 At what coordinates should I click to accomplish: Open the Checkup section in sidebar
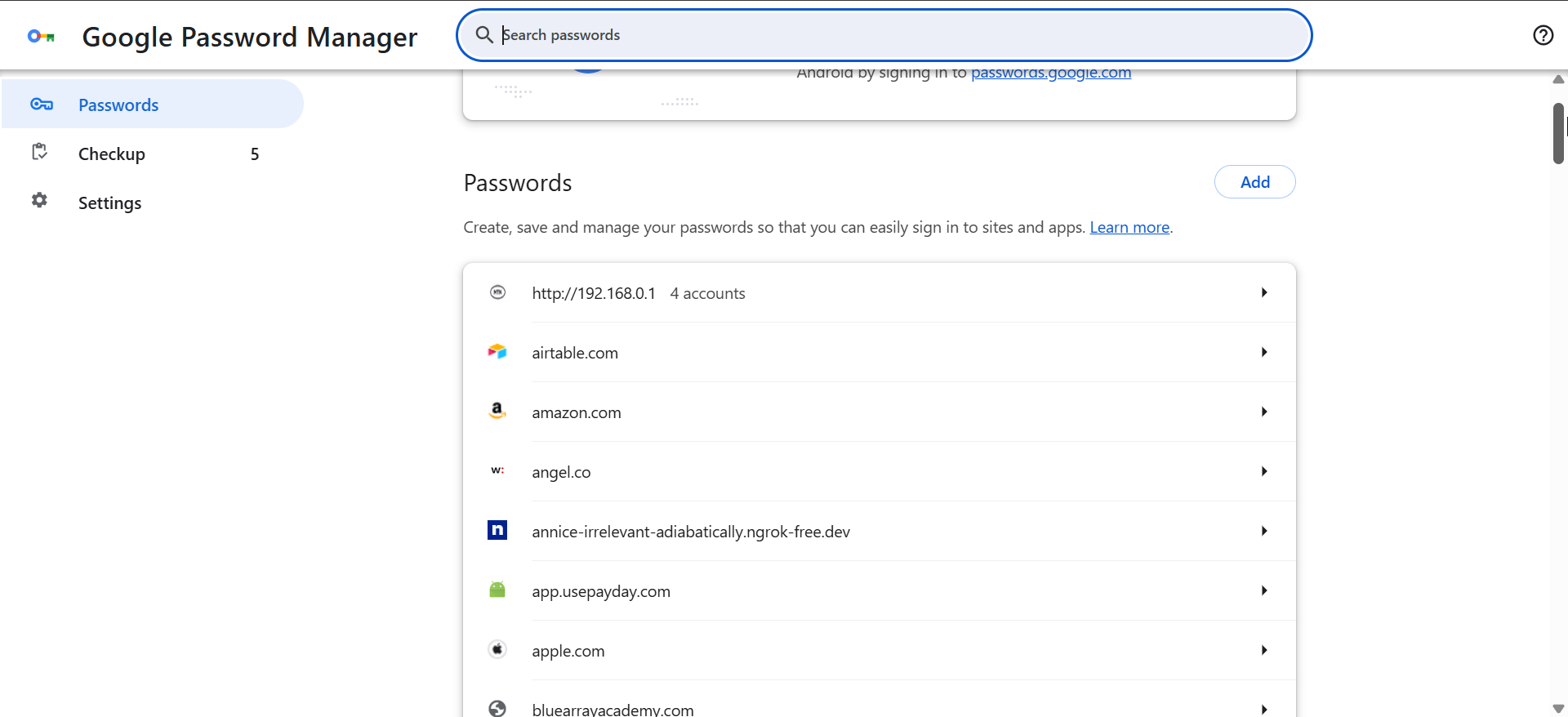112,154
